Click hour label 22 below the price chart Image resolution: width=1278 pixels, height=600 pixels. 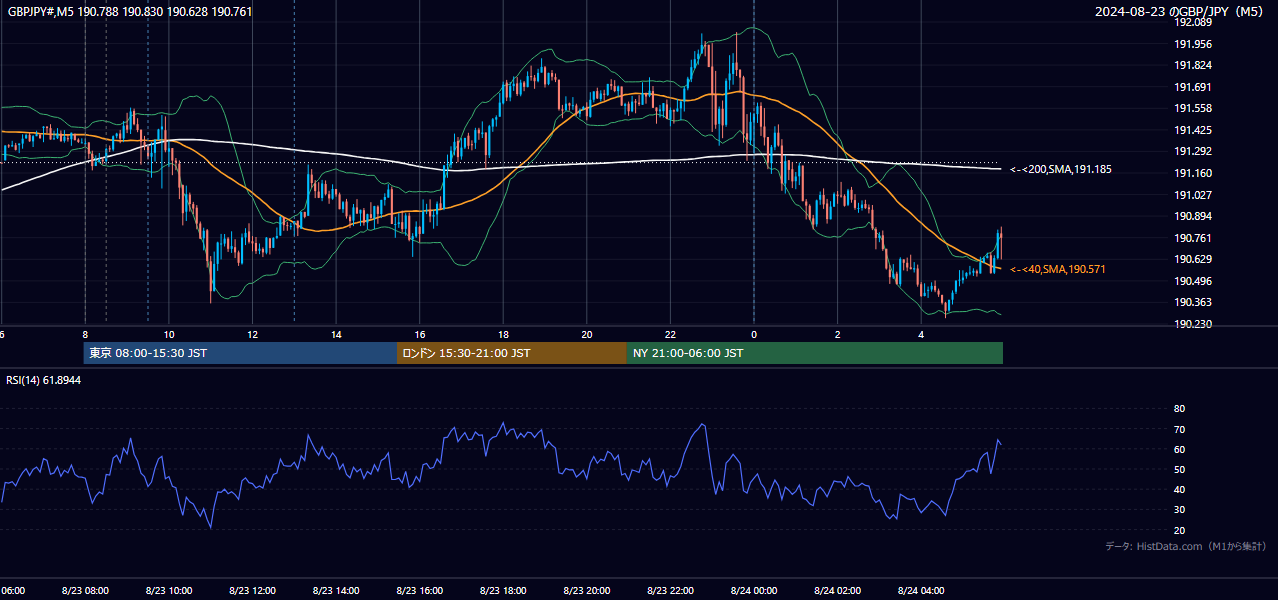tap(670, 335)
